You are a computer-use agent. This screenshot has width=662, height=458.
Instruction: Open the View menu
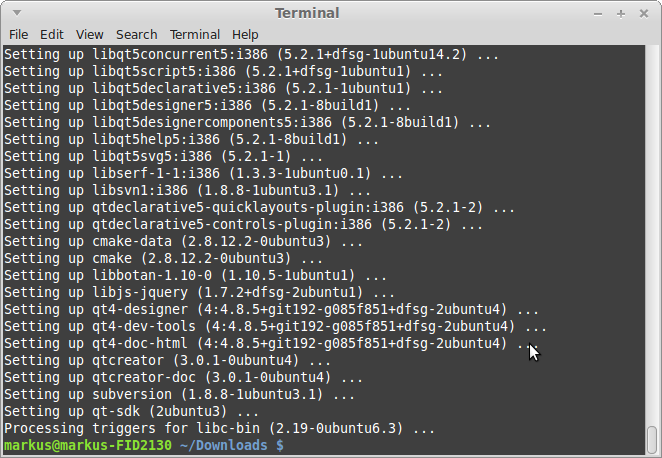(89, 34)
